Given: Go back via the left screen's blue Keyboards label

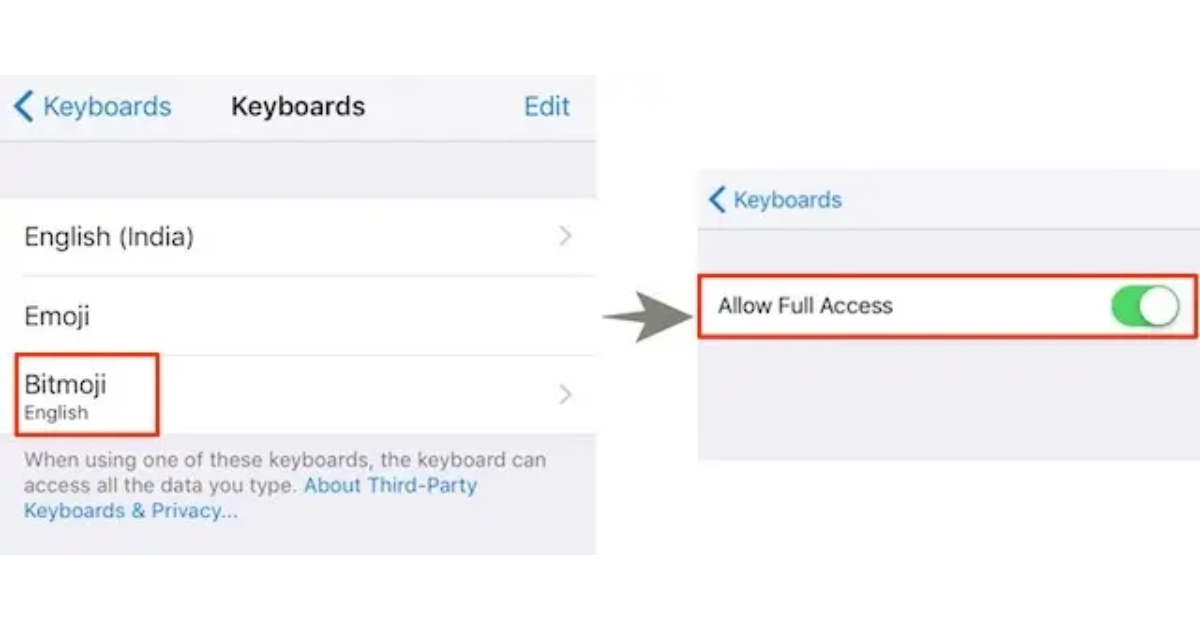Looking at the screenshot, I should (107, 106).
